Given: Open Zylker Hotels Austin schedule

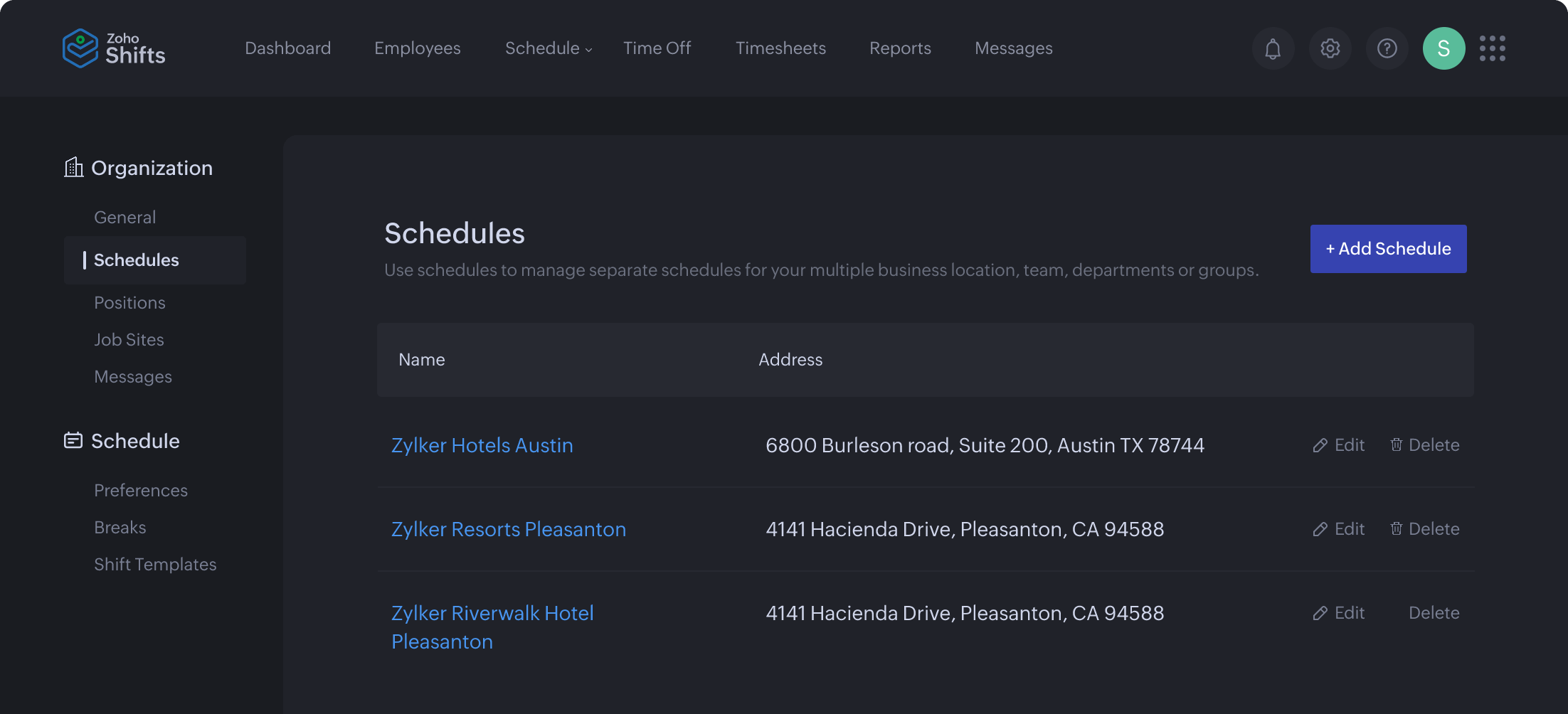Looking at the screenshot, I should pyautogui.click(x=482, y=444).
